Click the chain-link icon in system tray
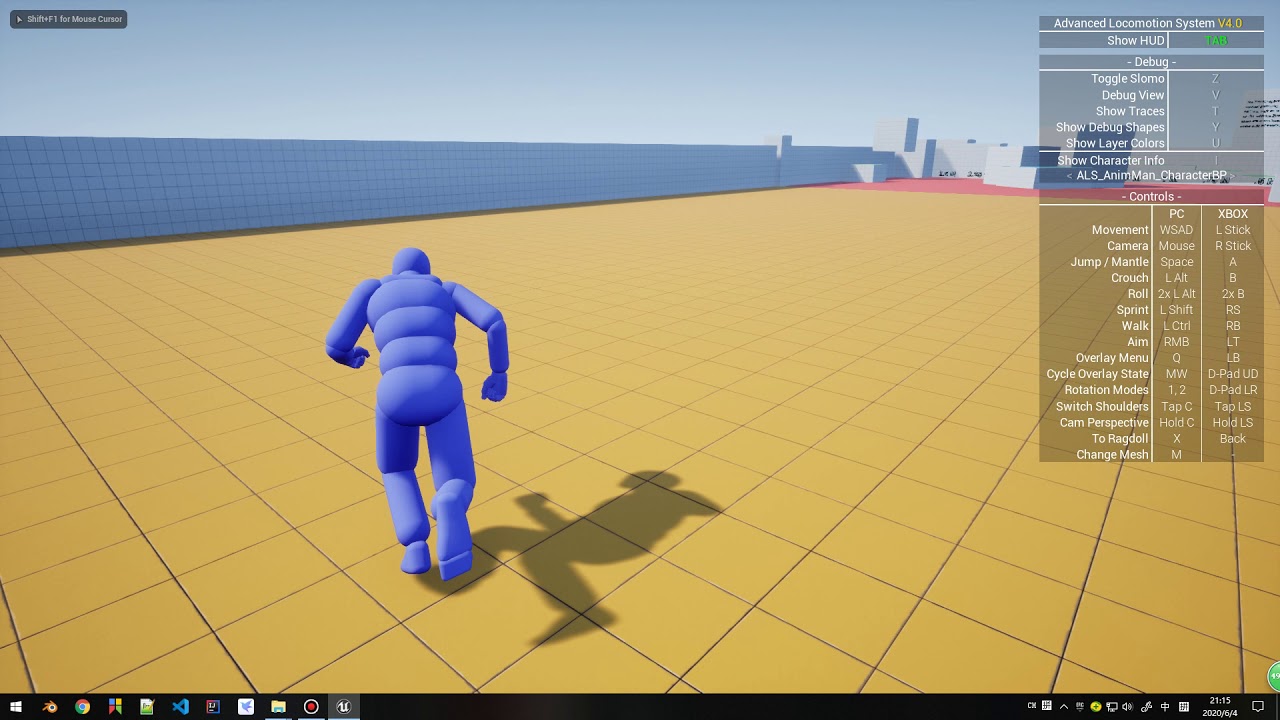 coord(1147,707)
